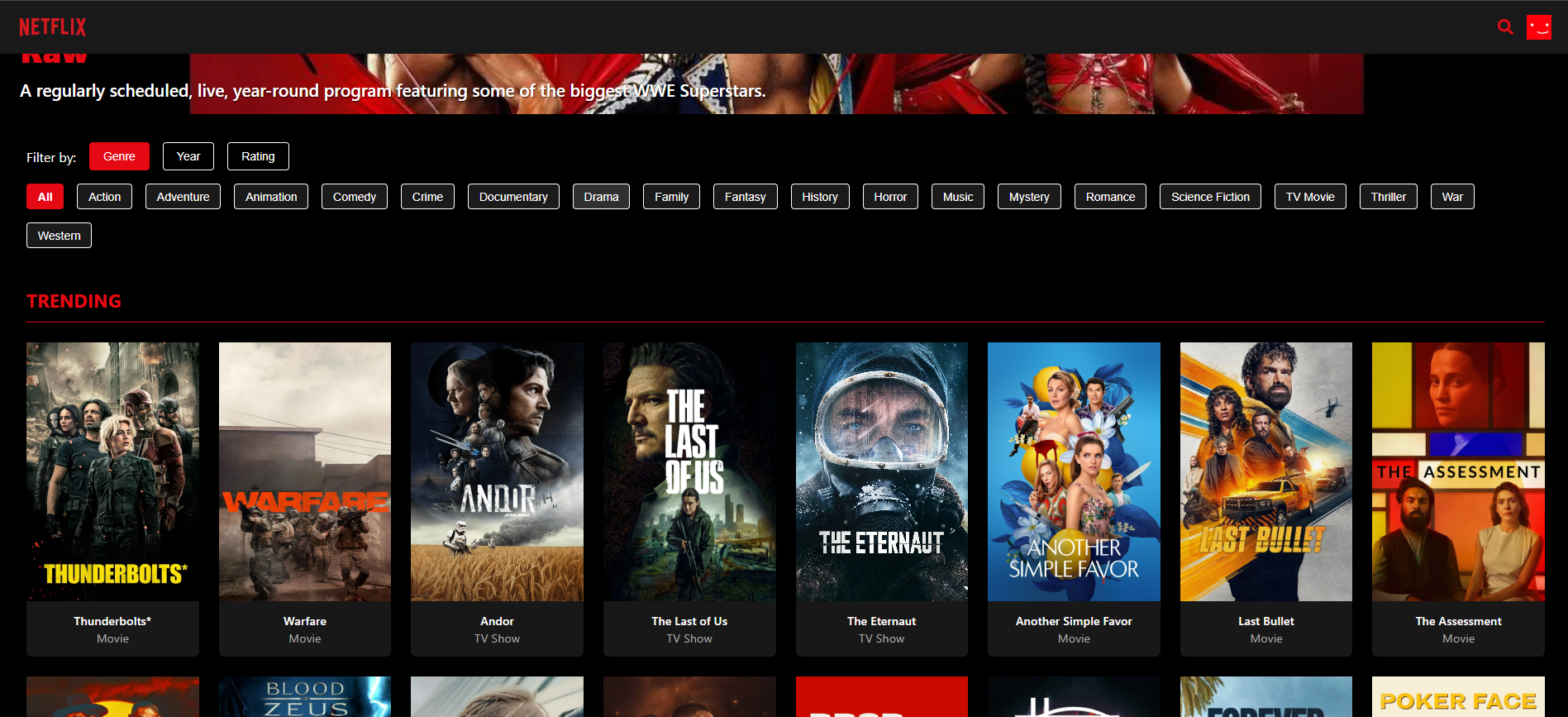
Task: Open the Warfare movie poster
Action: (305, 471)
